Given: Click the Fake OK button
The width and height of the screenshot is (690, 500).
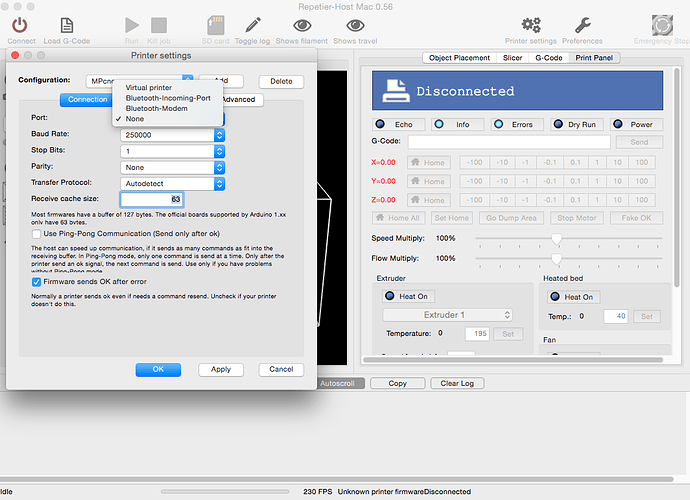Looking at the screenshot, I should coord(636,218).
